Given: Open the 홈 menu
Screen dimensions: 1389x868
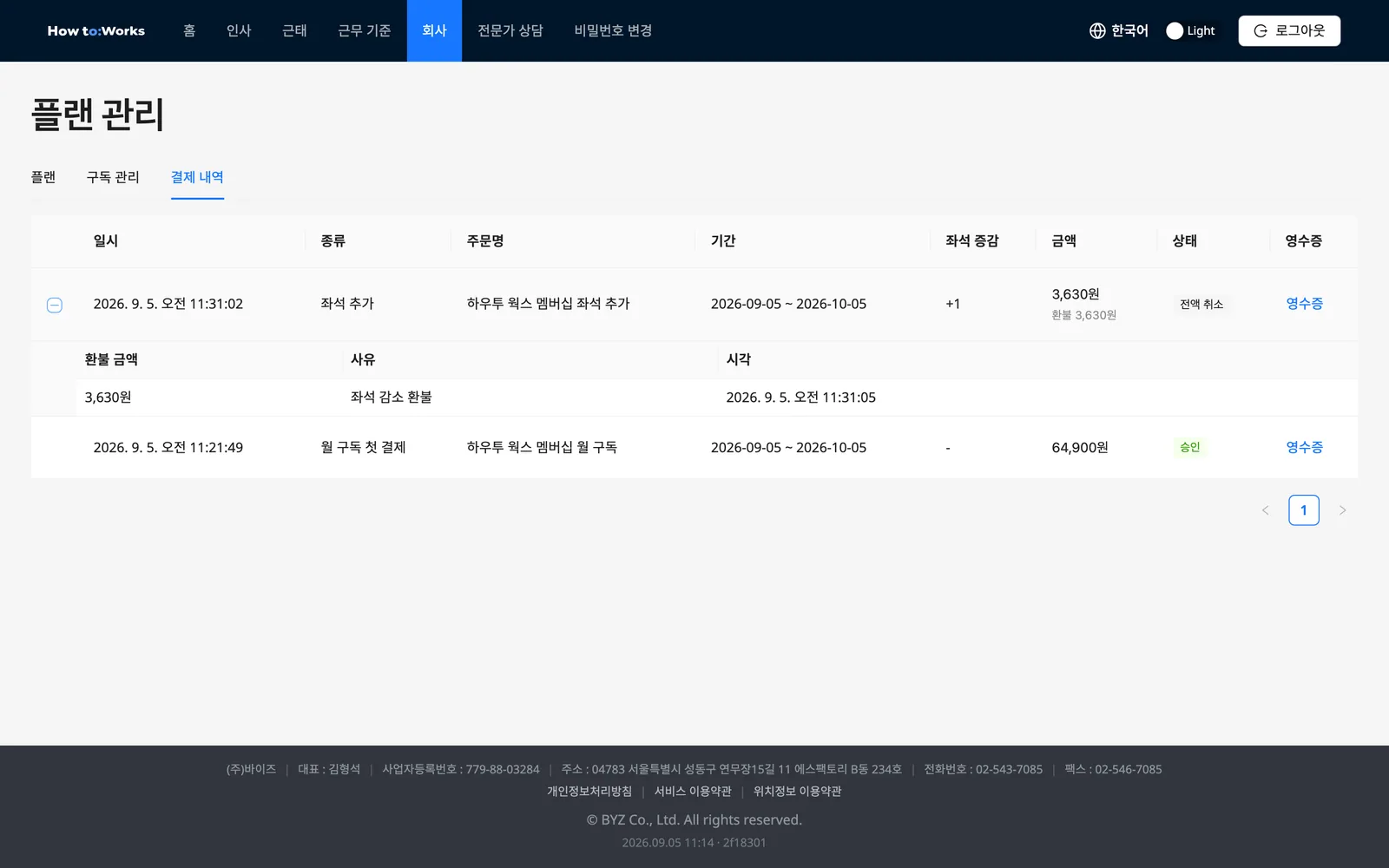Looking at the screenshot, I should 189,30.
